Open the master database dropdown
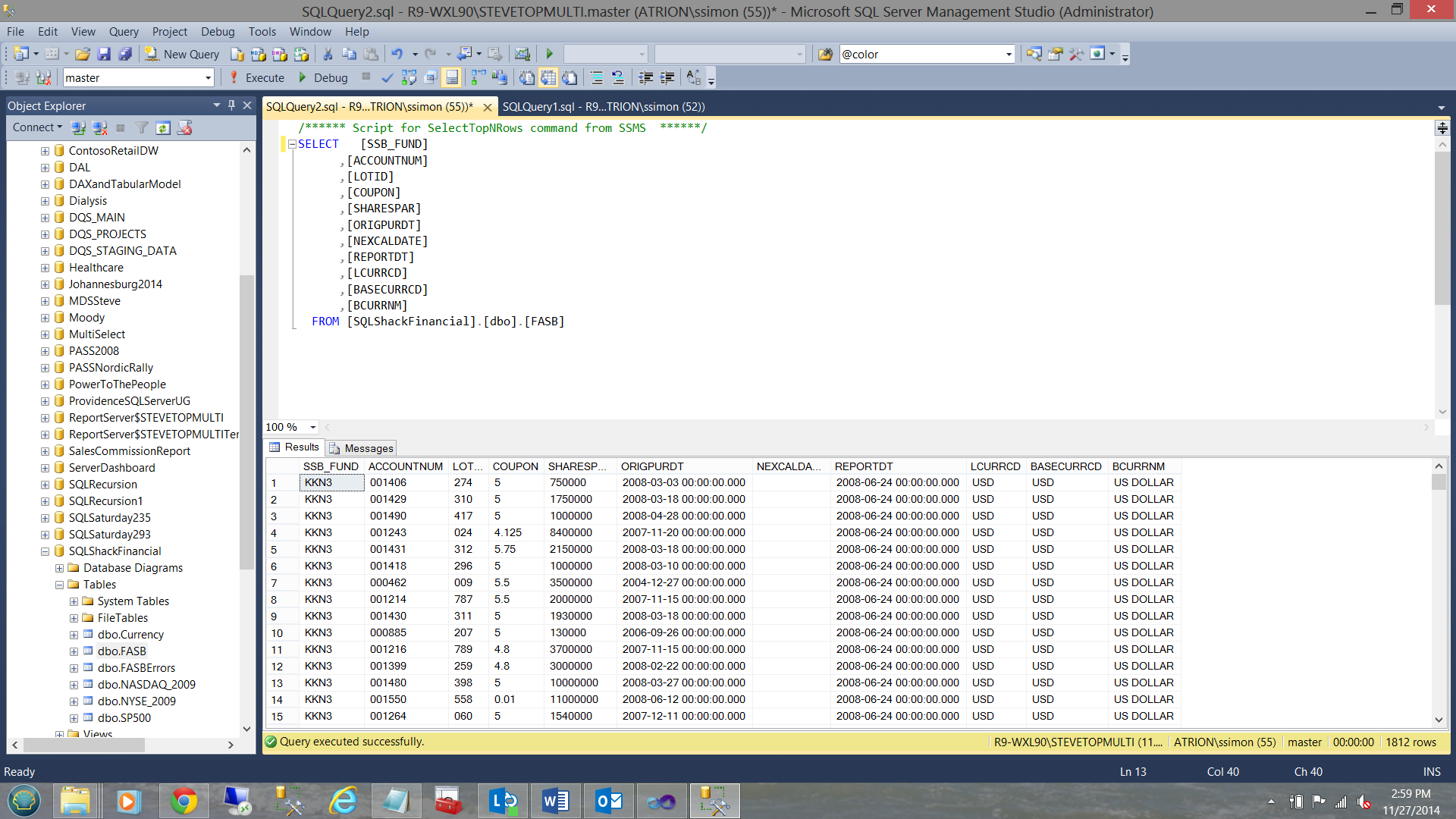Screen dimensions: 1456x819 208,78
